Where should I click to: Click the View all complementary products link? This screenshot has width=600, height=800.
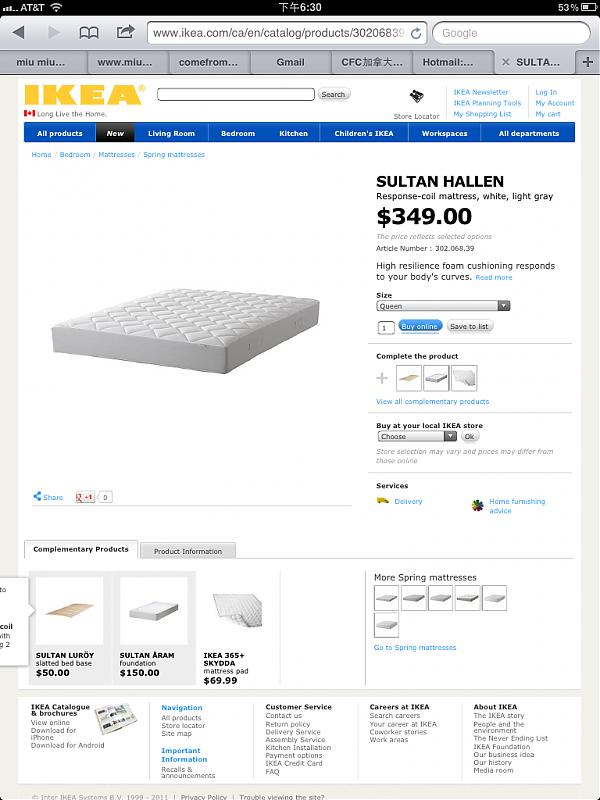(x=432, y=401)
